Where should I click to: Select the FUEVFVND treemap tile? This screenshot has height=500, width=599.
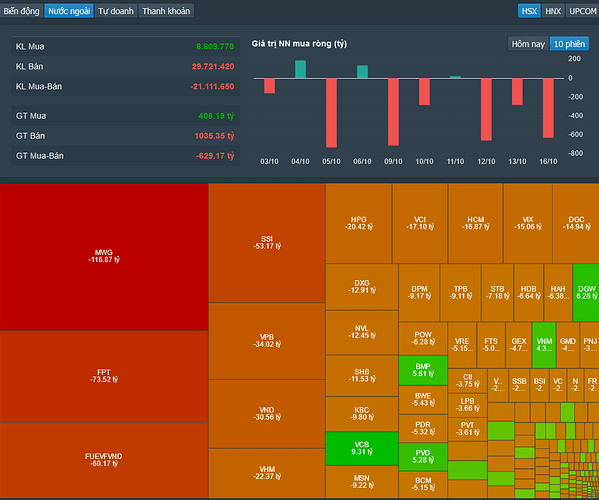click(104, 460)
